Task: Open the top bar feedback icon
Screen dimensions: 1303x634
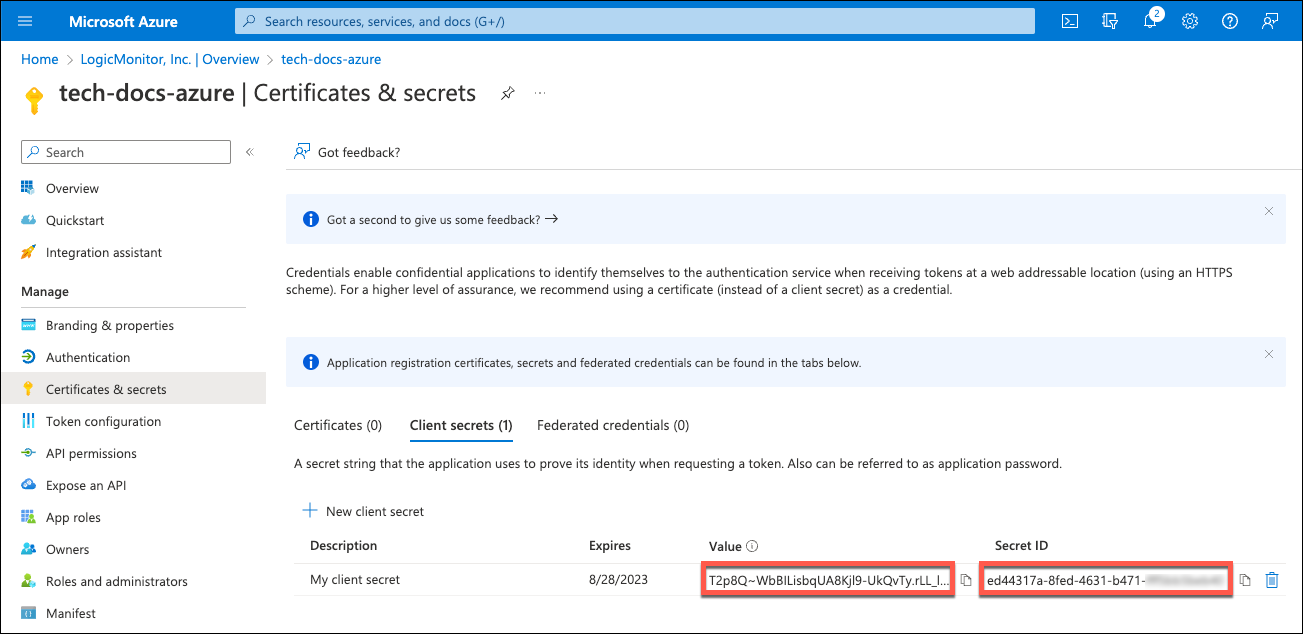Action: click(1270, 21)
